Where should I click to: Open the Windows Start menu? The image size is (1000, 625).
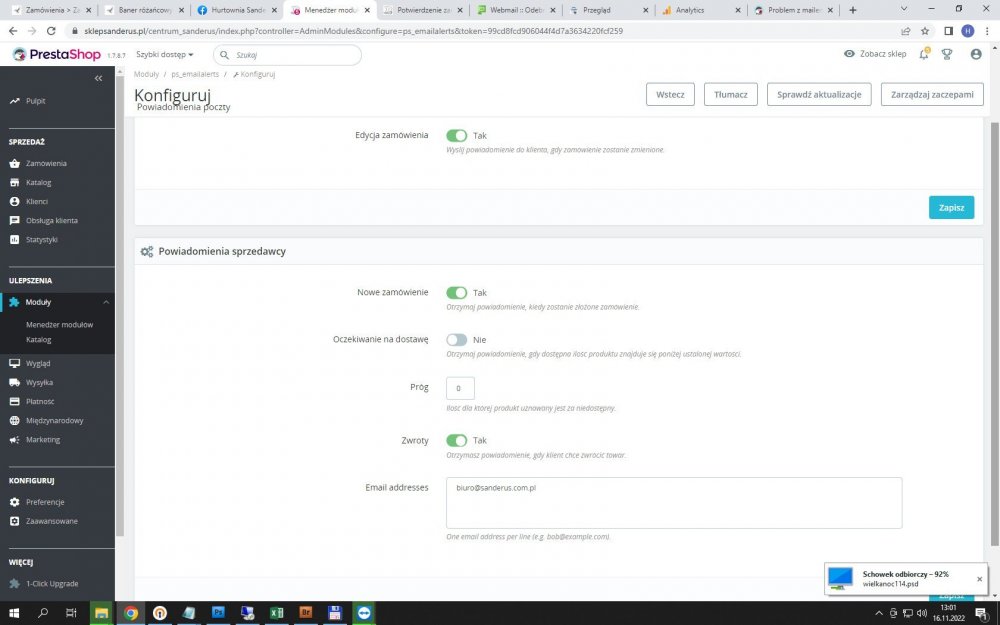tap(14, 613)
